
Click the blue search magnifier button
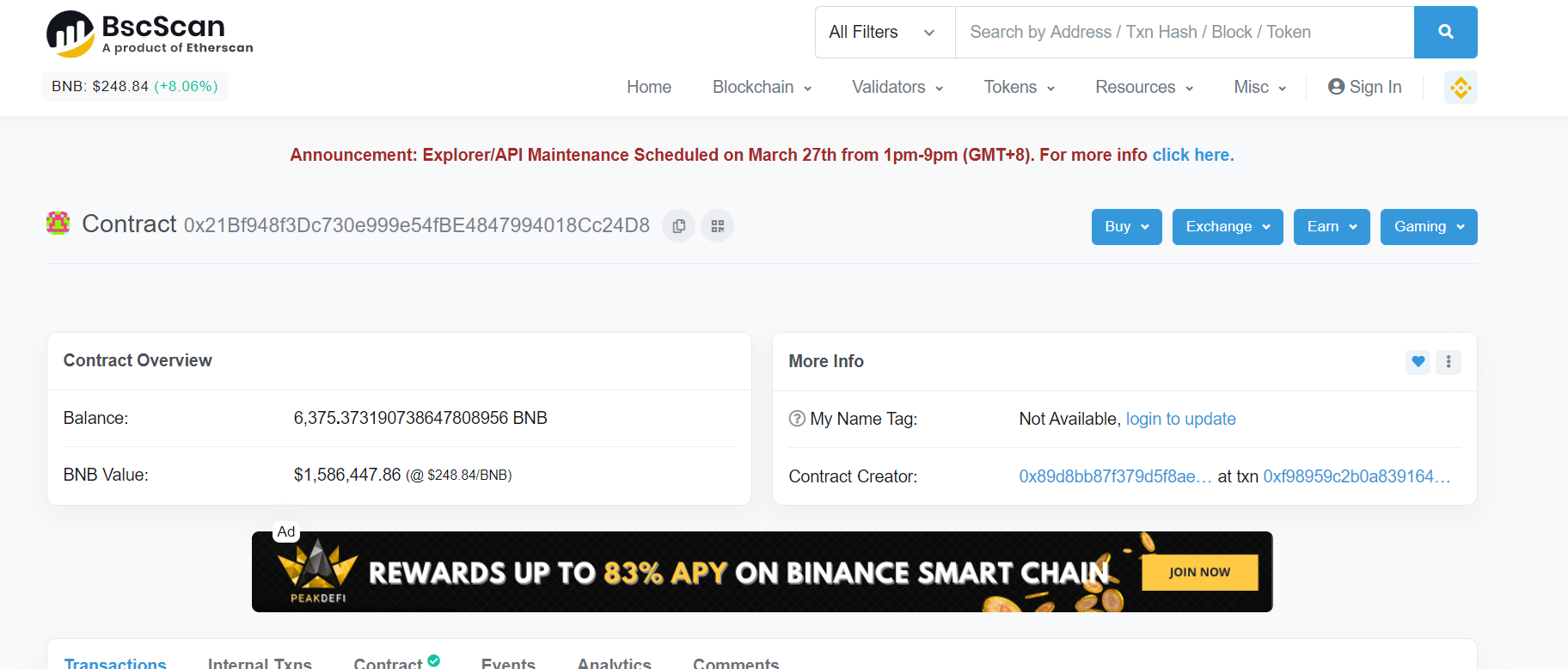(x=1445, y=32)
